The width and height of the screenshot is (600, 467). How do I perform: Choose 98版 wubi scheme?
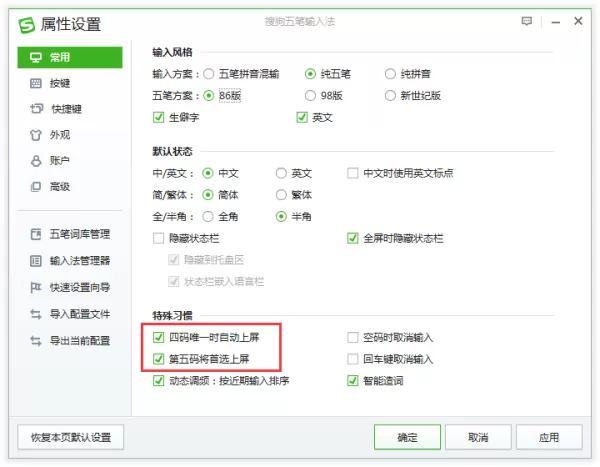pos(310,96)
